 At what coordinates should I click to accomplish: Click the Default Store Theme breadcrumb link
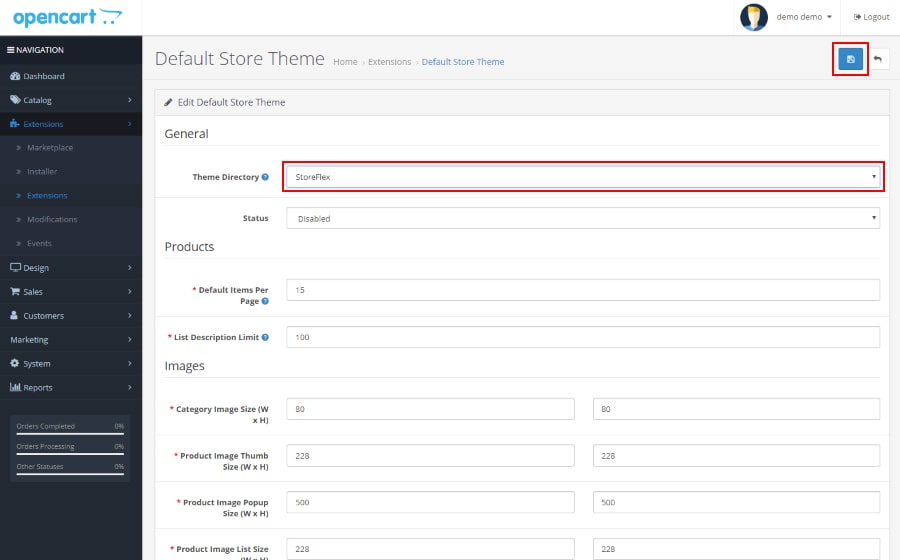[x=463, y=62]
